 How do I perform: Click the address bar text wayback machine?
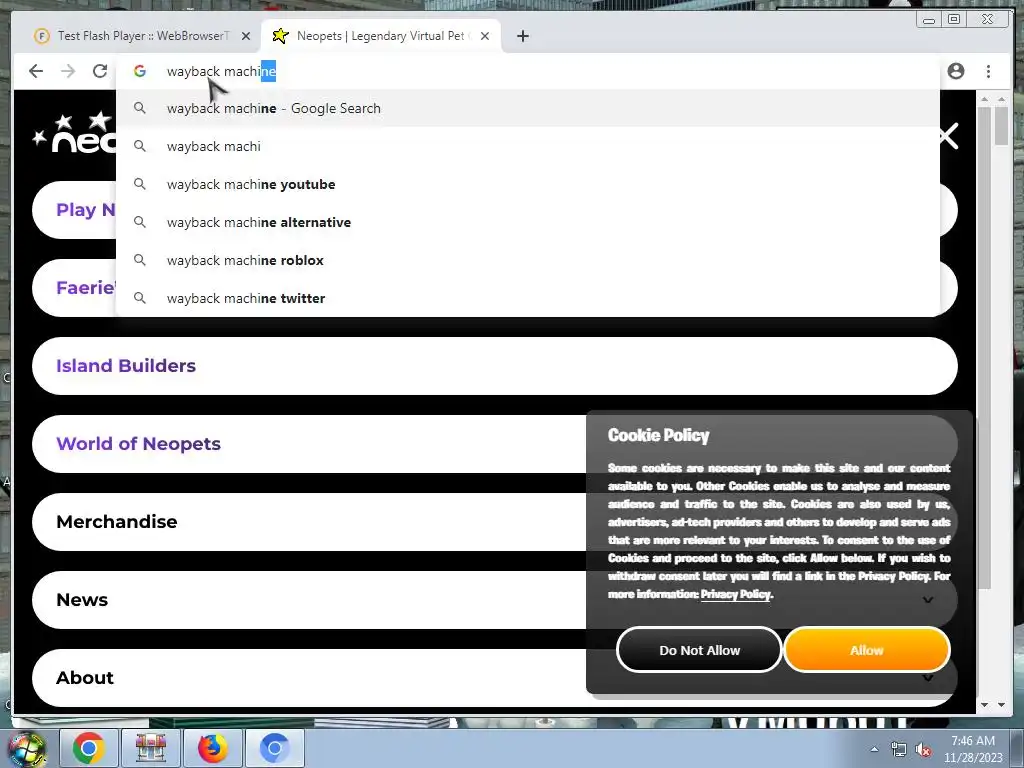(x=221, y=71)
